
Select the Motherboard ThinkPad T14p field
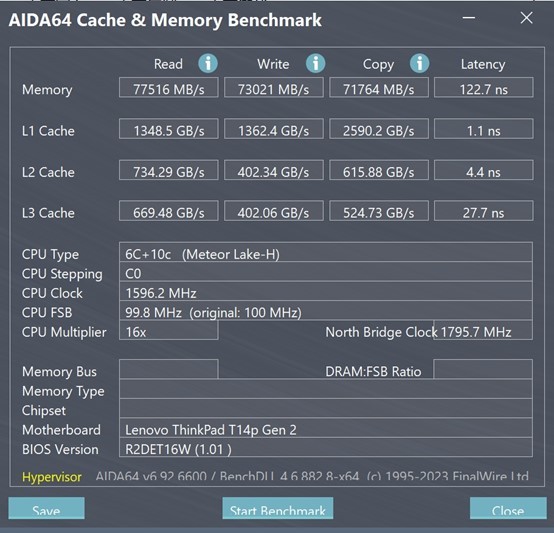click(326, 428)
